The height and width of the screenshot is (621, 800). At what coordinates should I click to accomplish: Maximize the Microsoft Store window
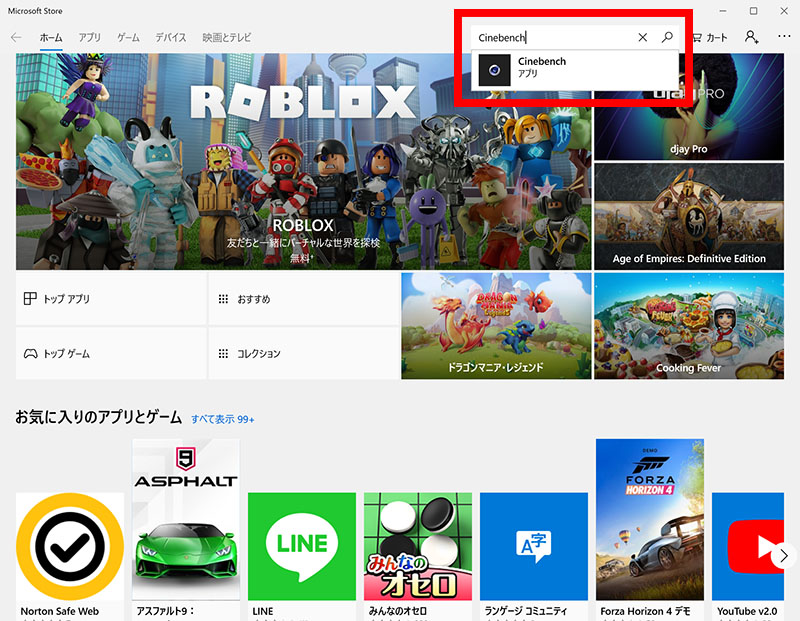[754, 11]
